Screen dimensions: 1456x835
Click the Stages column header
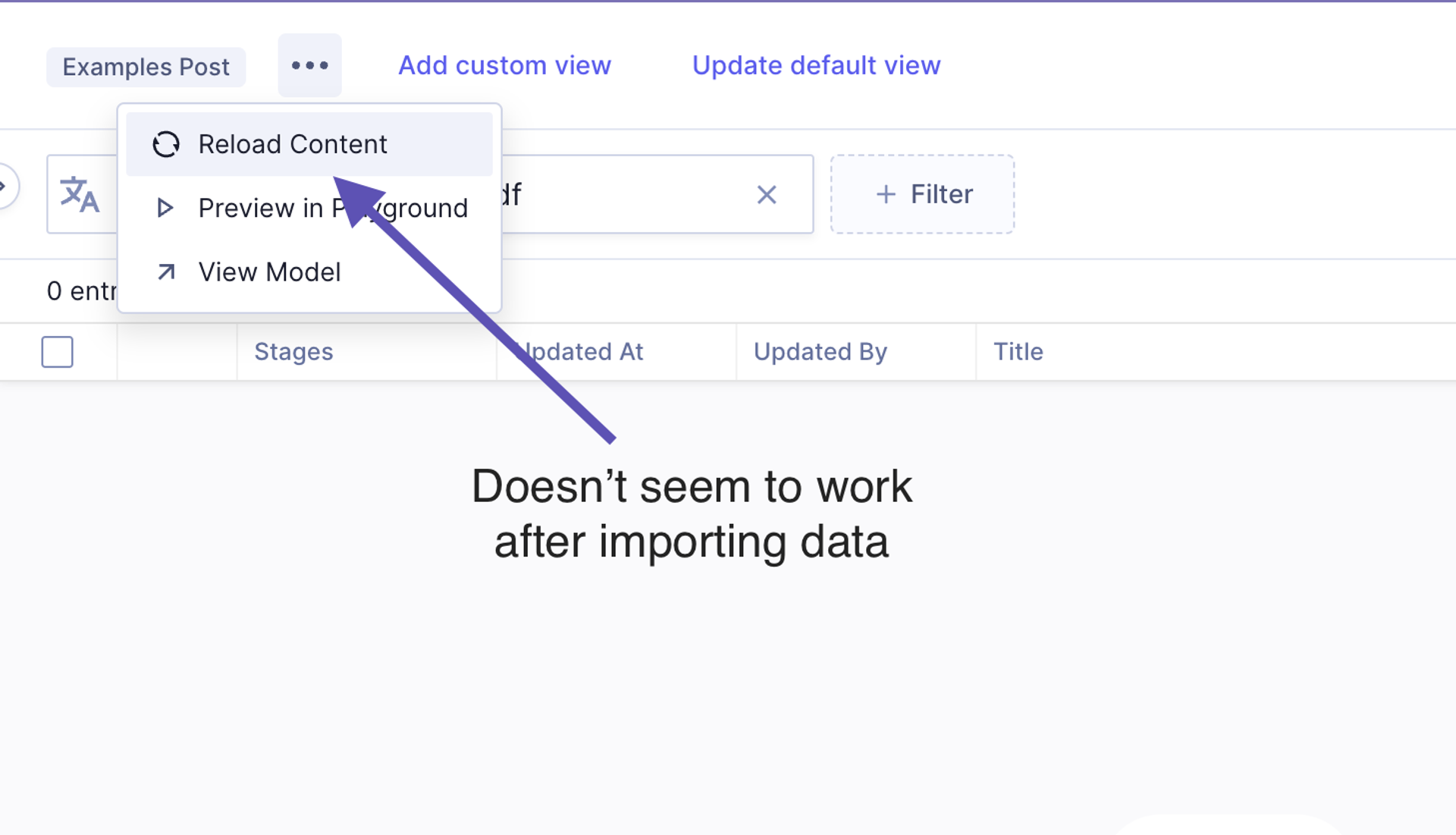pos(293,352)
